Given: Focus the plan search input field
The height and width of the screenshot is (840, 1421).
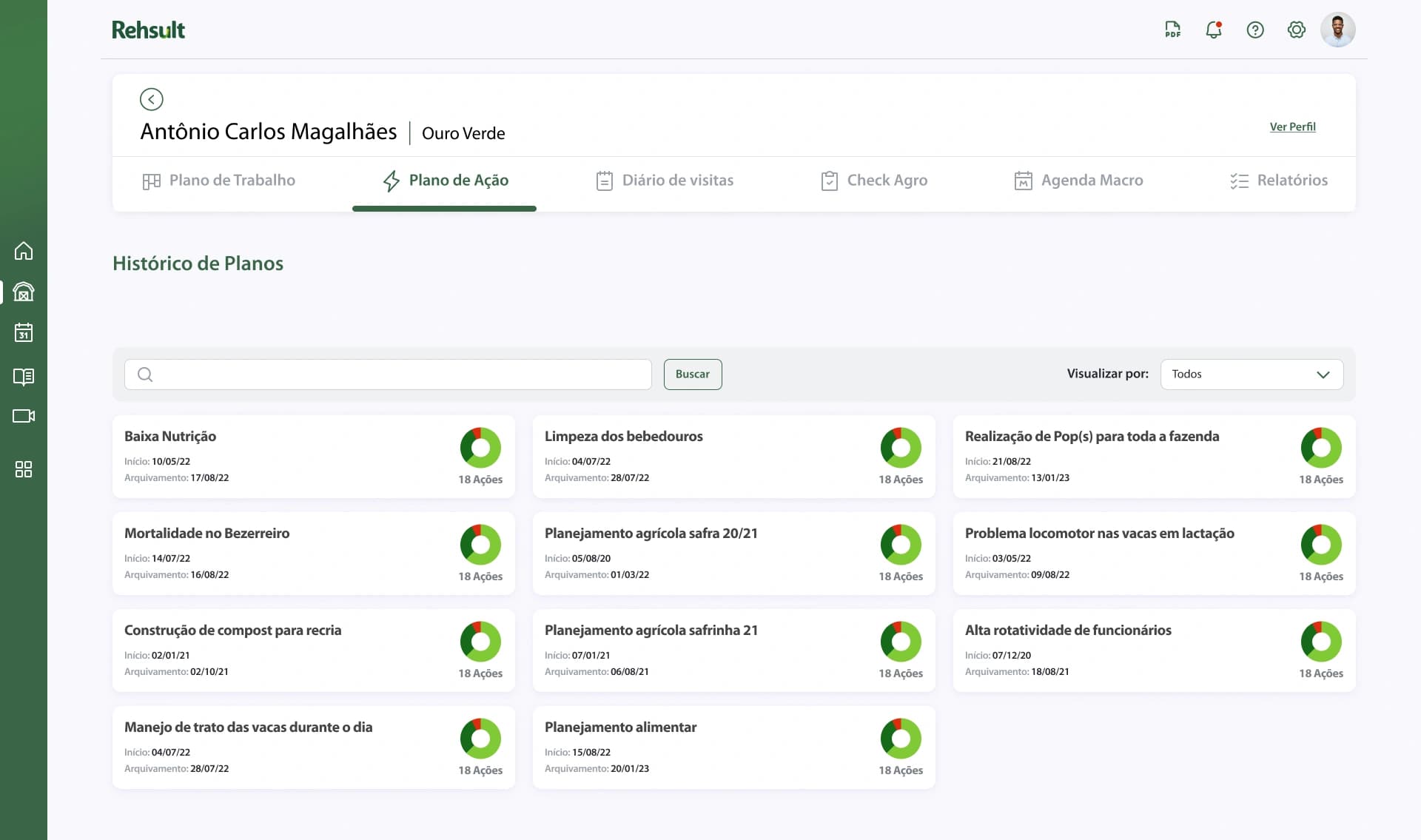Looking at the screenshot, I should tap(388, 374).
